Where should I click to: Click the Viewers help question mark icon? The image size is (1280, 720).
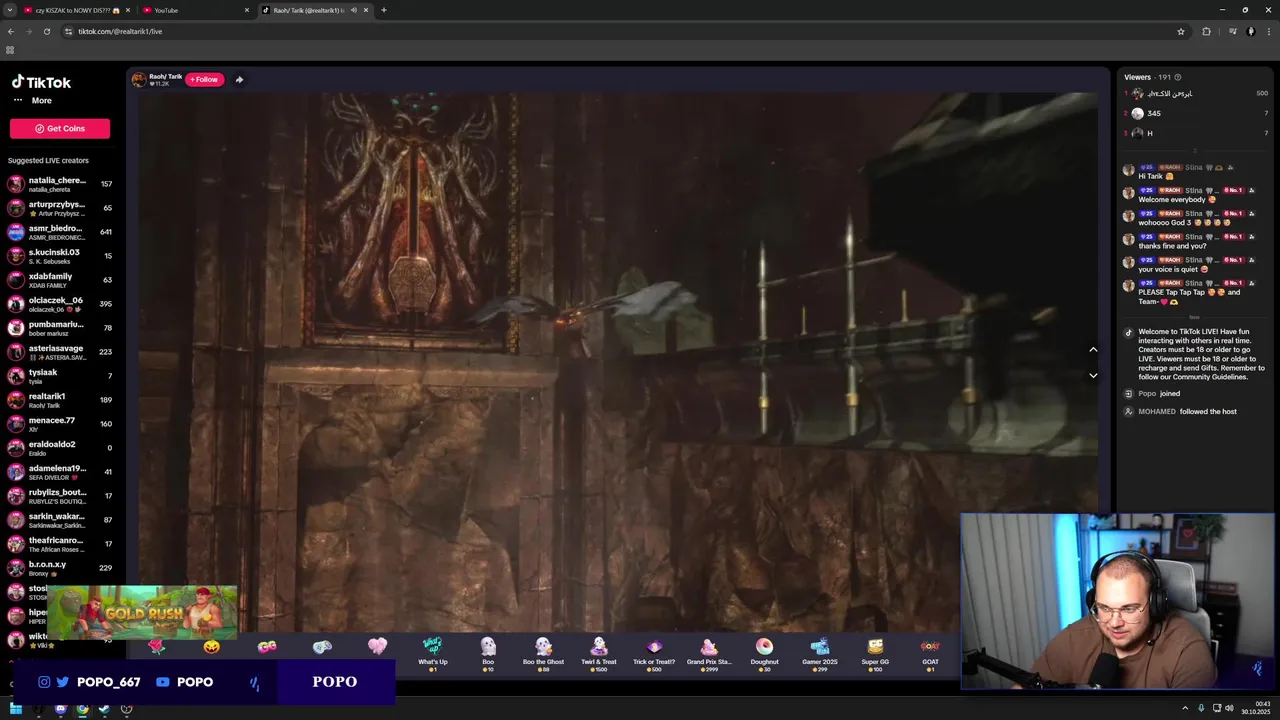point(1178,77)
